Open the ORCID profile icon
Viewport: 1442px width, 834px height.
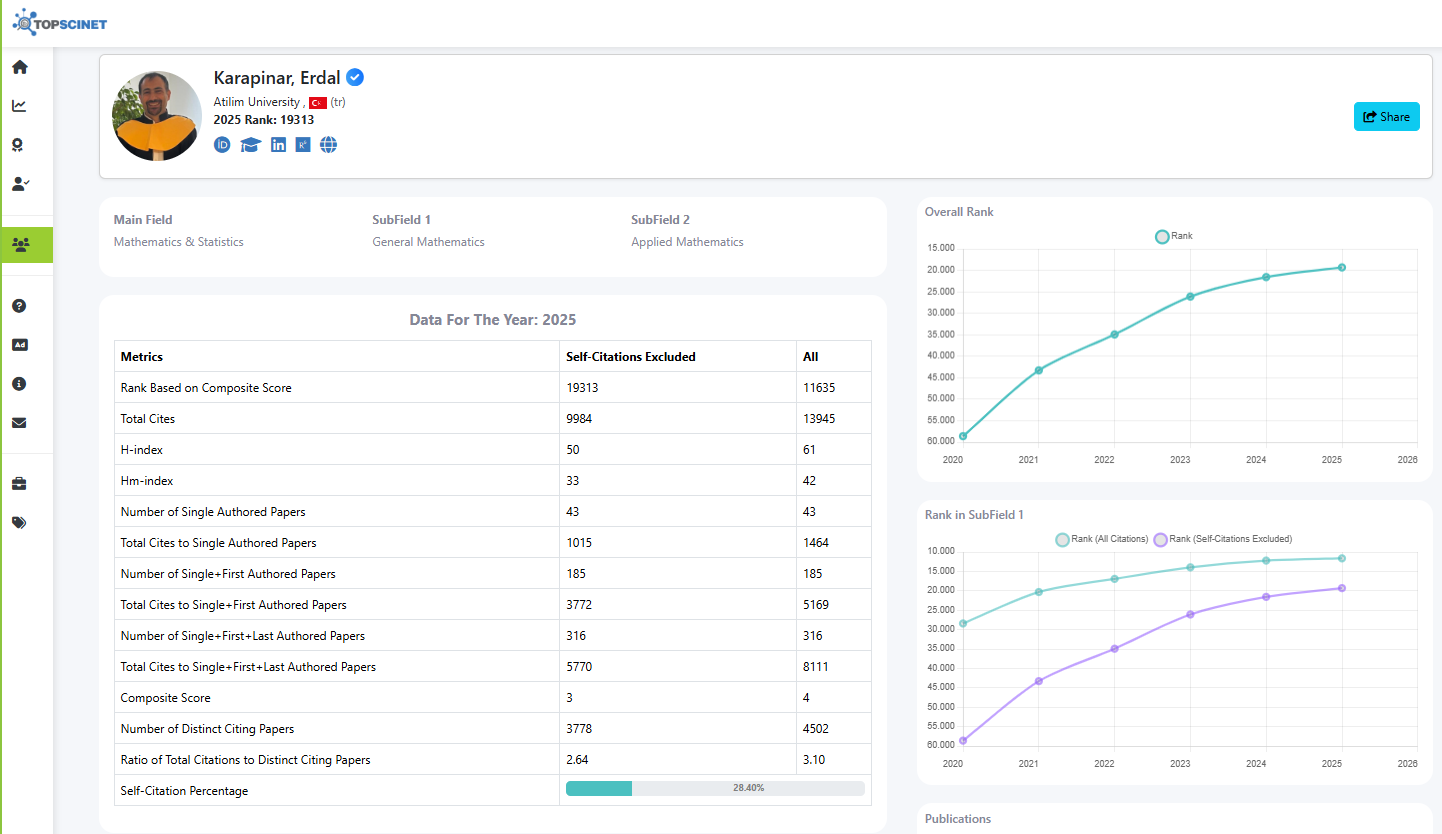222,145
